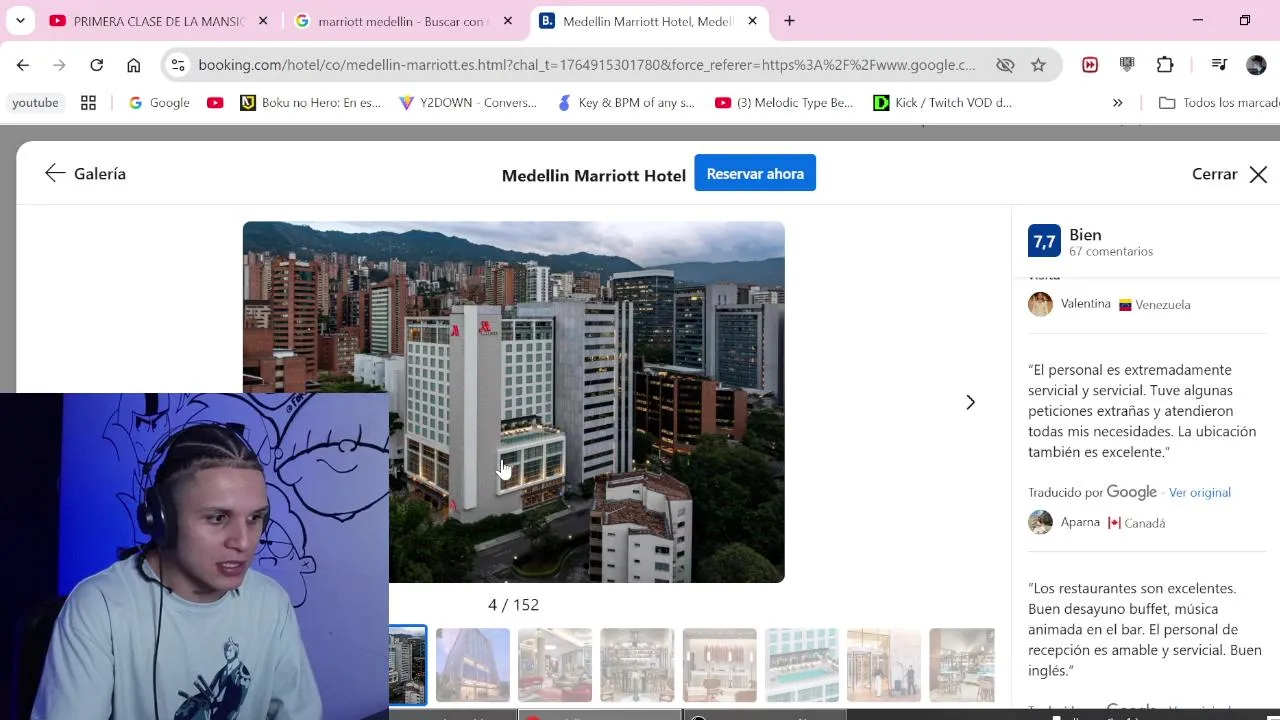This screenshot has height=720, width=1280.
Task: Click the 4 / 152 photo counter
Action: point(513,605)
